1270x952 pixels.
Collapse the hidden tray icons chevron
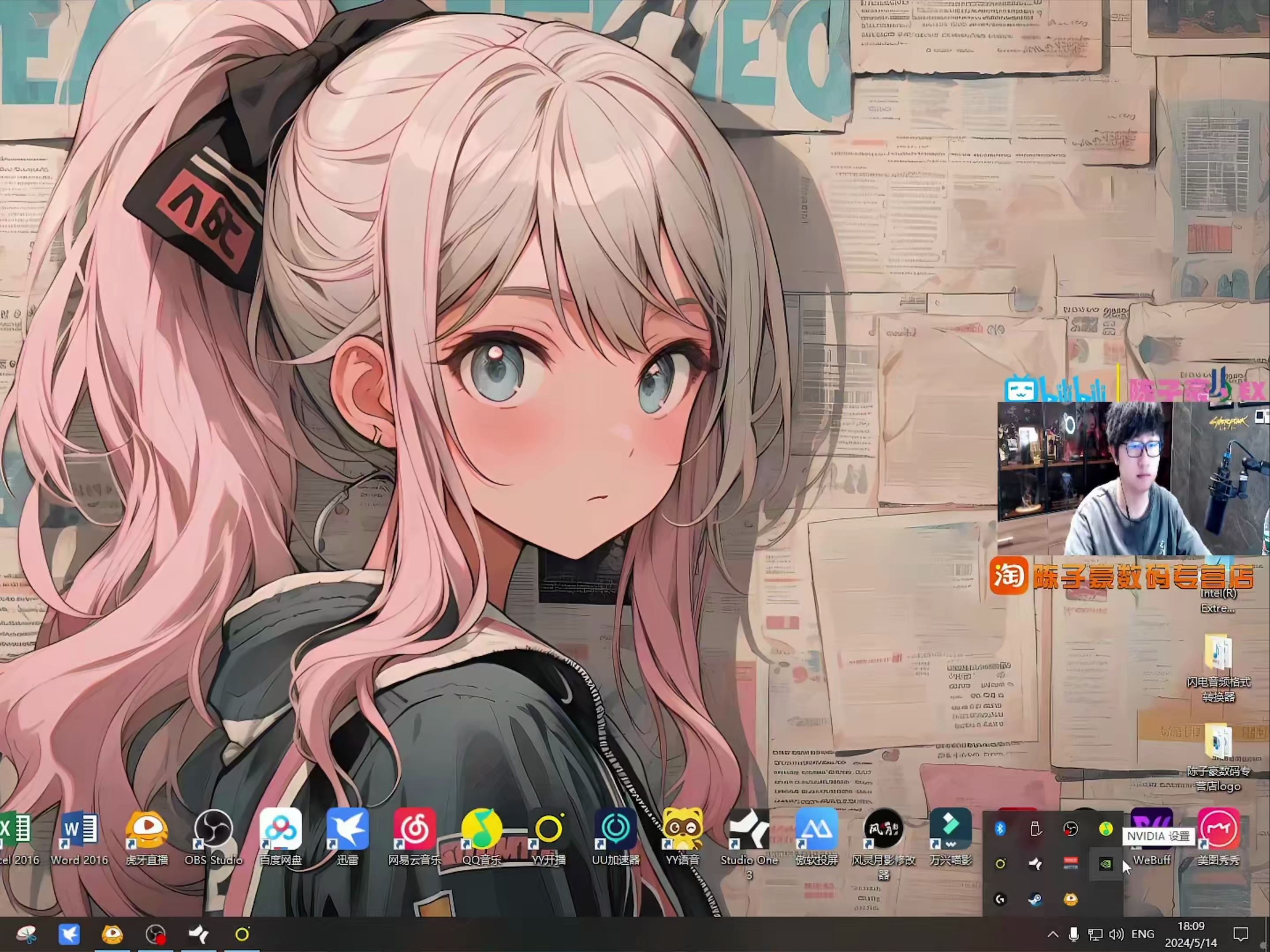click(1052, 935)
